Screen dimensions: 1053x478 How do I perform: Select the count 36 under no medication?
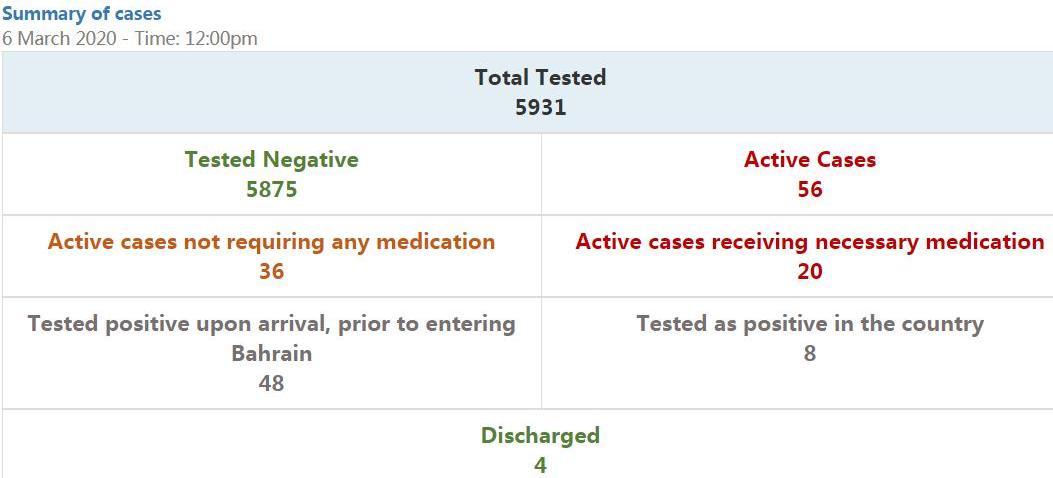pyautogui.click(x=271, y=271)
